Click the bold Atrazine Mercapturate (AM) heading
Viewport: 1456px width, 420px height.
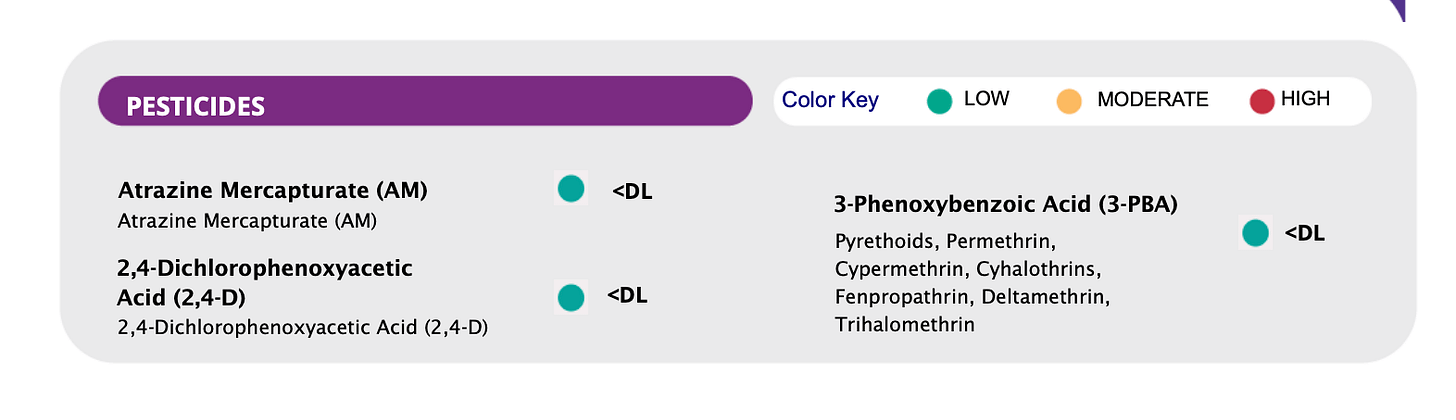click(x=273, y=191)
